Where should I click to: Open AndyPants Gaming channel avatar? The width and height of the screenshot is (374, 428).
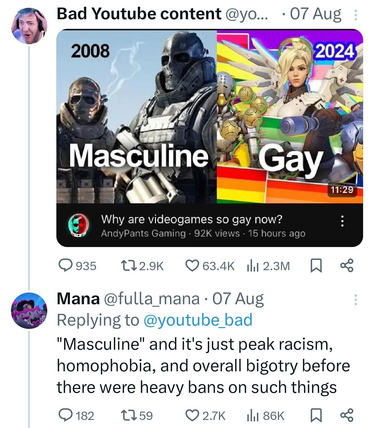click(x=79, y=225)
